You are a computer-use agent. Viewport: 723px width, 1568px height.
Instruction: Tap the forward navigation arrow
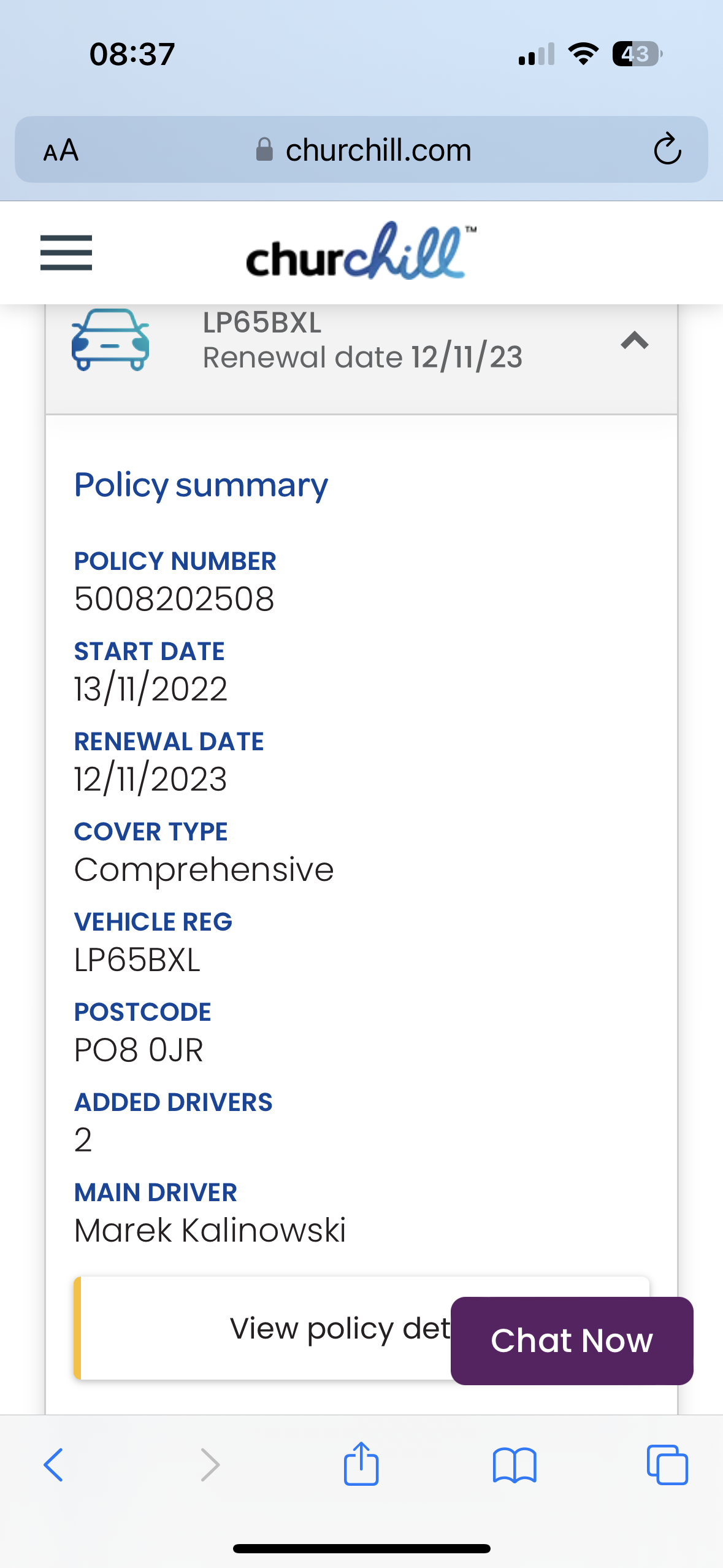pyautogui.click(x=210, y=1465)
